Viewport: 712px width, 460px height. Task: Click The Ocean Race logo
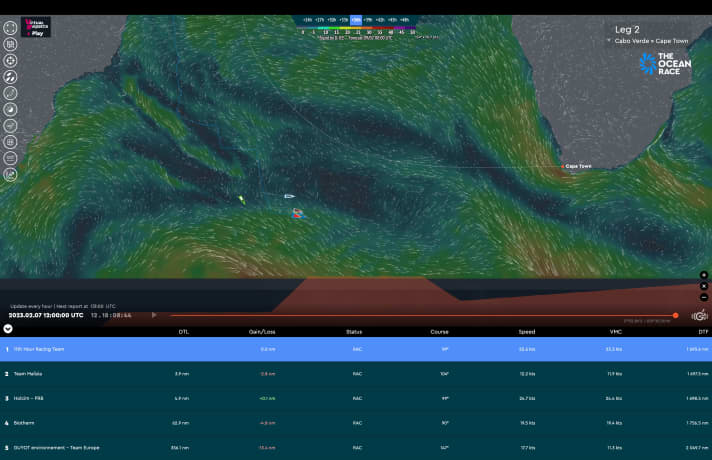(665, 64)
